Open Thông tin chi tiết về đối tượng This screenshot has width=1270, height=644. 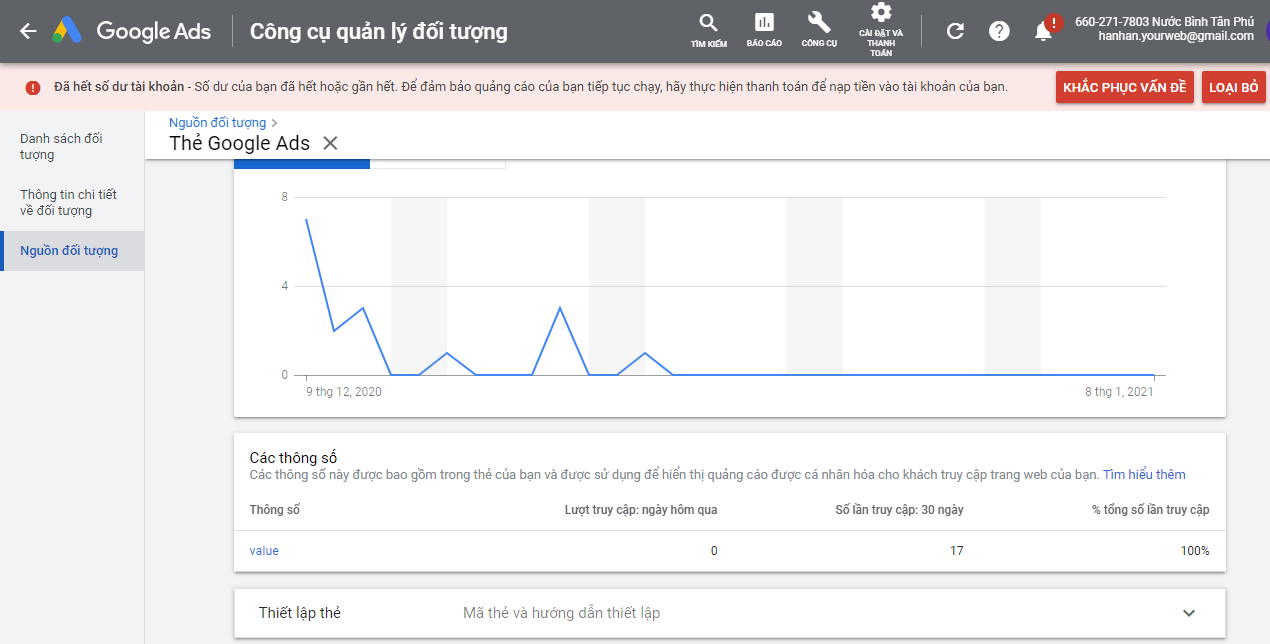coord(68,202)
